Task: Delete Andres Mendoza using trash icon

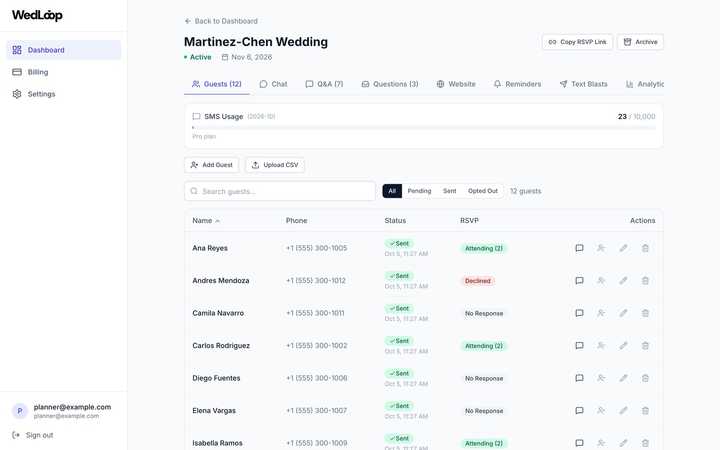Action: click(645, 281)
